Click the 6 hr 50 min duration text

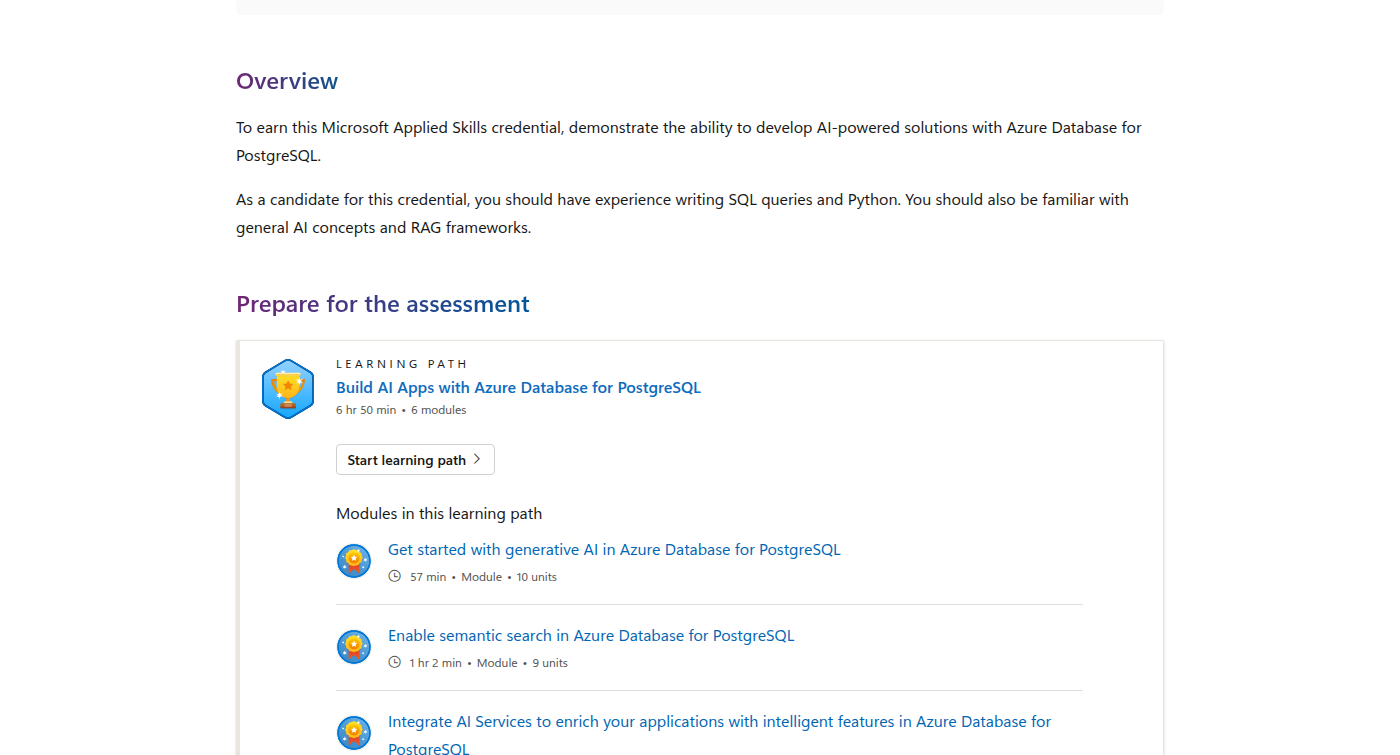pyautogui.click(x=366, y=410)
